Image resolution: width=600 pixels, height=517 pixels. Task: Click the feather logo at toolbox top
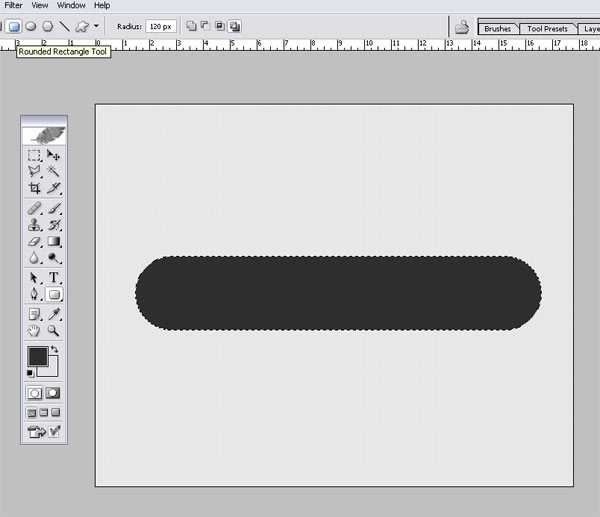pyautogui.click(x=44, y=135)
